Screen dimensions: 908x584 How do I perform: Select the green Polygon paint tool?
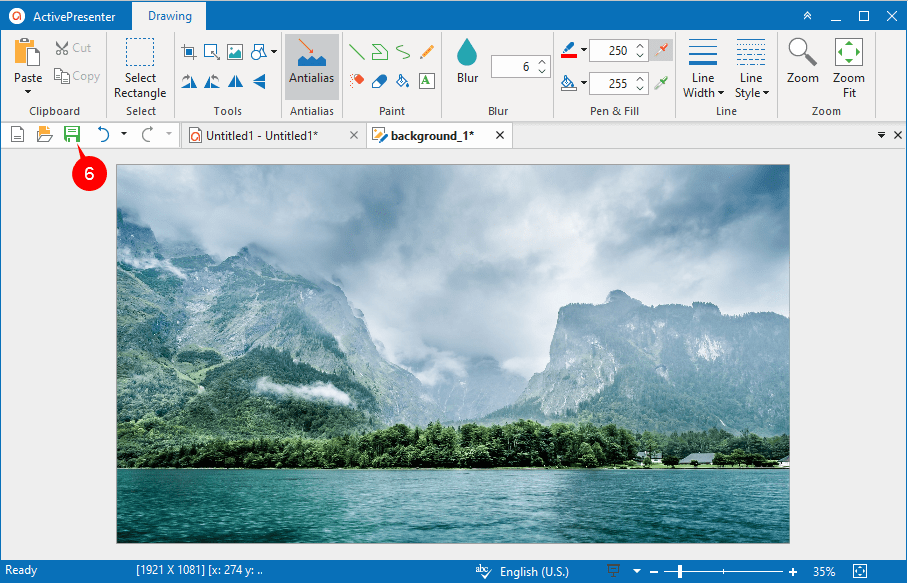coord(380,52)
